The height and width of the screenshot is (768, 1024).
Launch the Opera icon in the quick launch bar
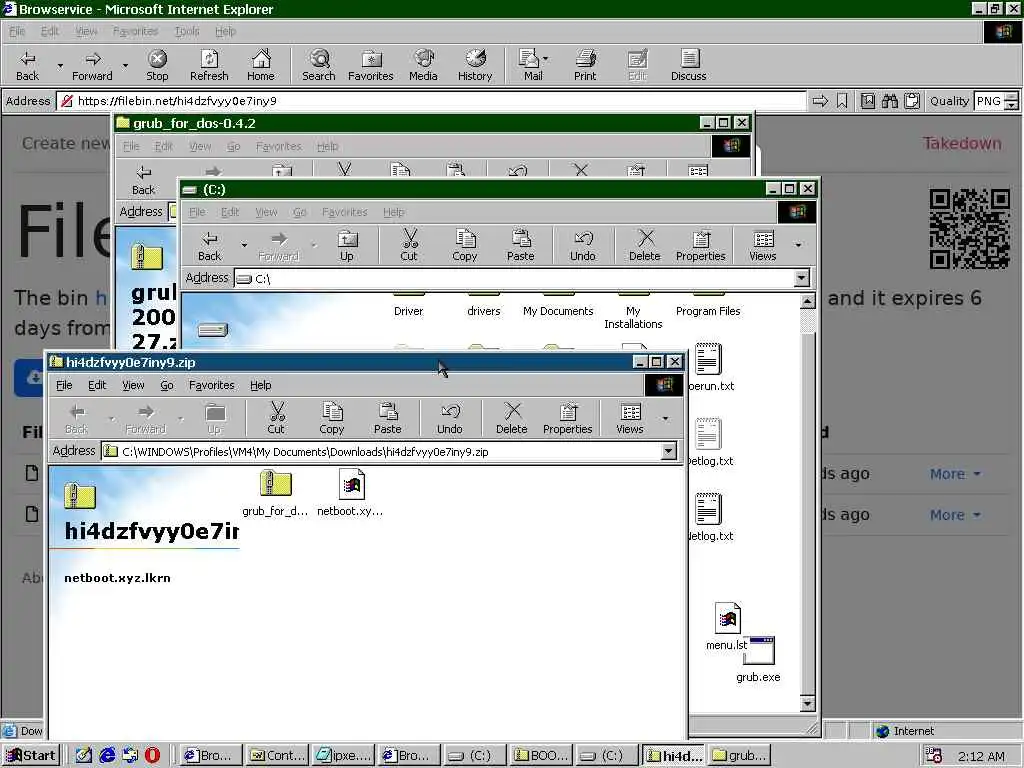coord(152,756)
